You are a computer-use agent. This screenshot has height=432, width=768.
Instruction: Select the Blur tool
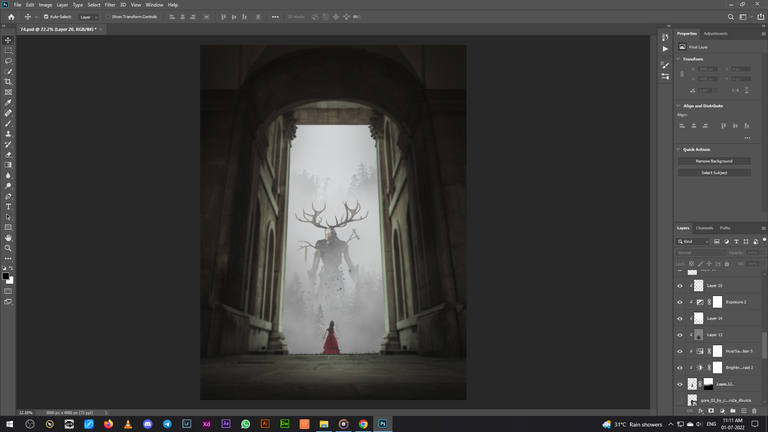[8, 175]
